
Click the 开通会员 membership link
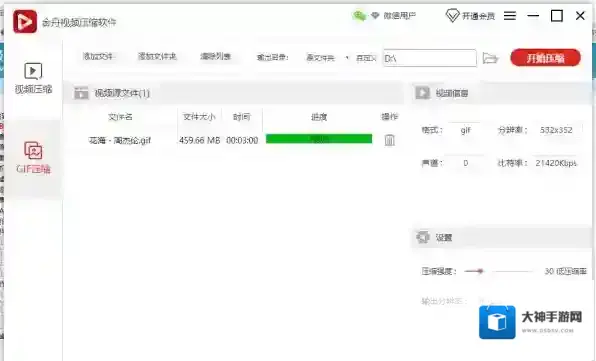[x=478, y=16]
